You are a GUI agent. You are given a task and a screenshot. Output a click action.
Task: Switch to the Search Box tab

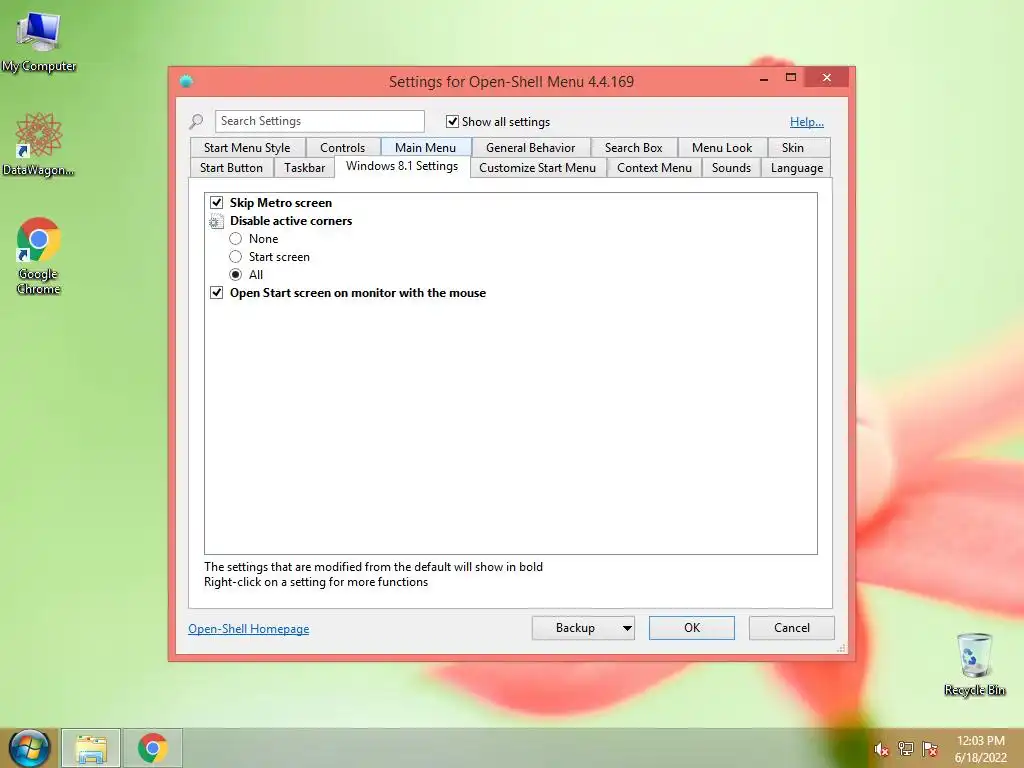633,148
